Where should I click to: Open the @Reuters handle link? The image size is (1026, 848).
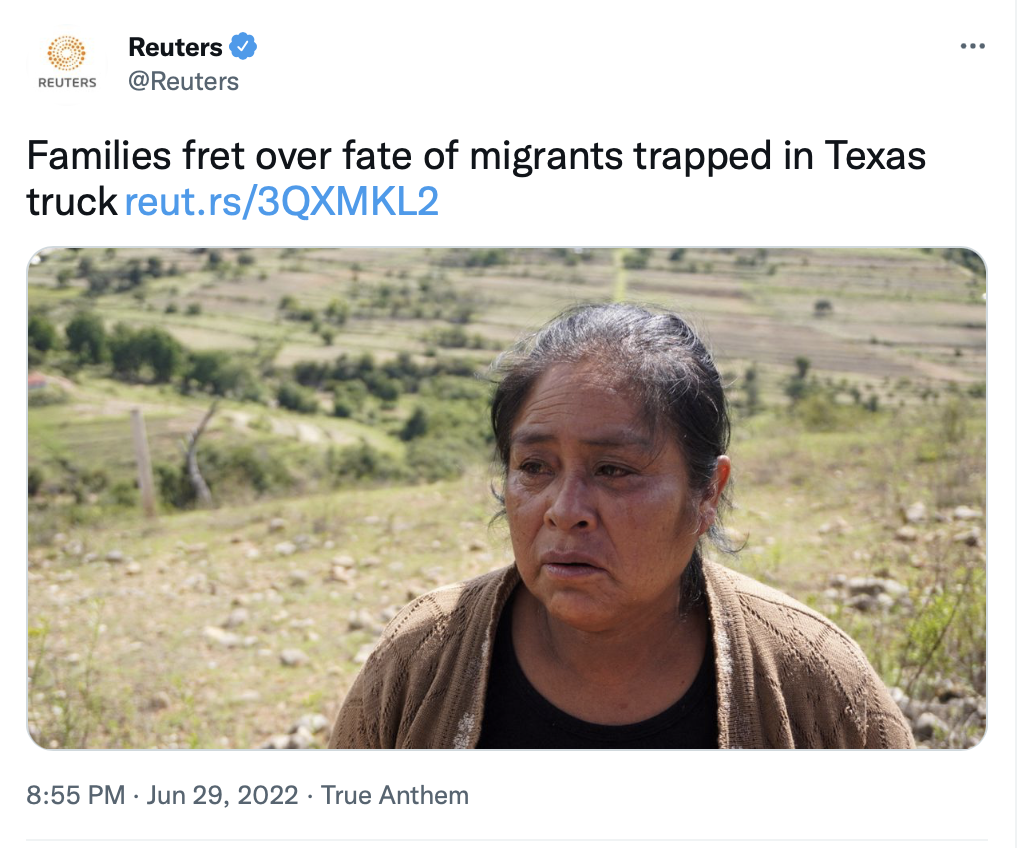coord(183,82)
